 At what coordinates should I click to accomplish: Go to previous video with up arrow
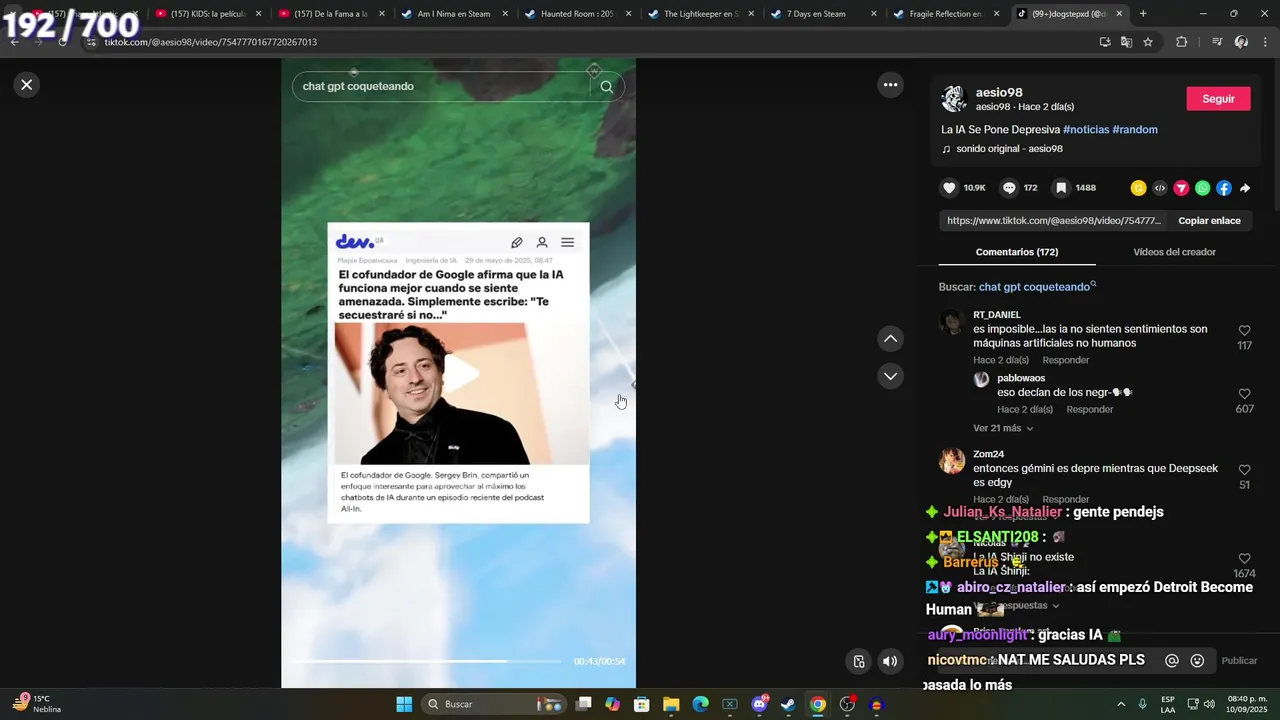click(890, 339)
